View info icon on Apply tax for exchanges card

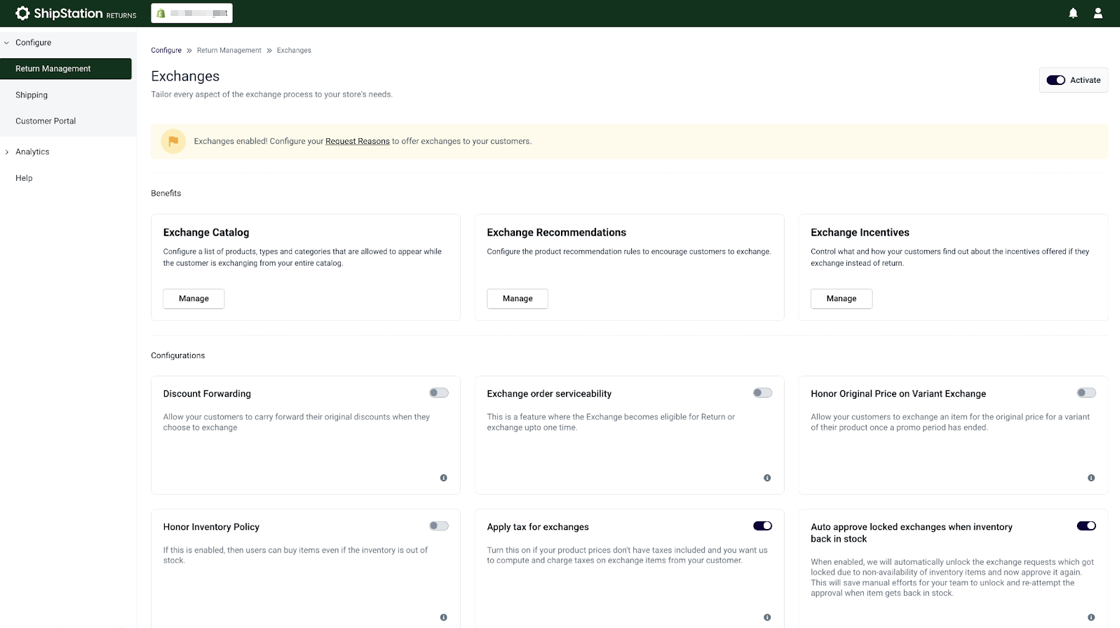pos(767,617)
